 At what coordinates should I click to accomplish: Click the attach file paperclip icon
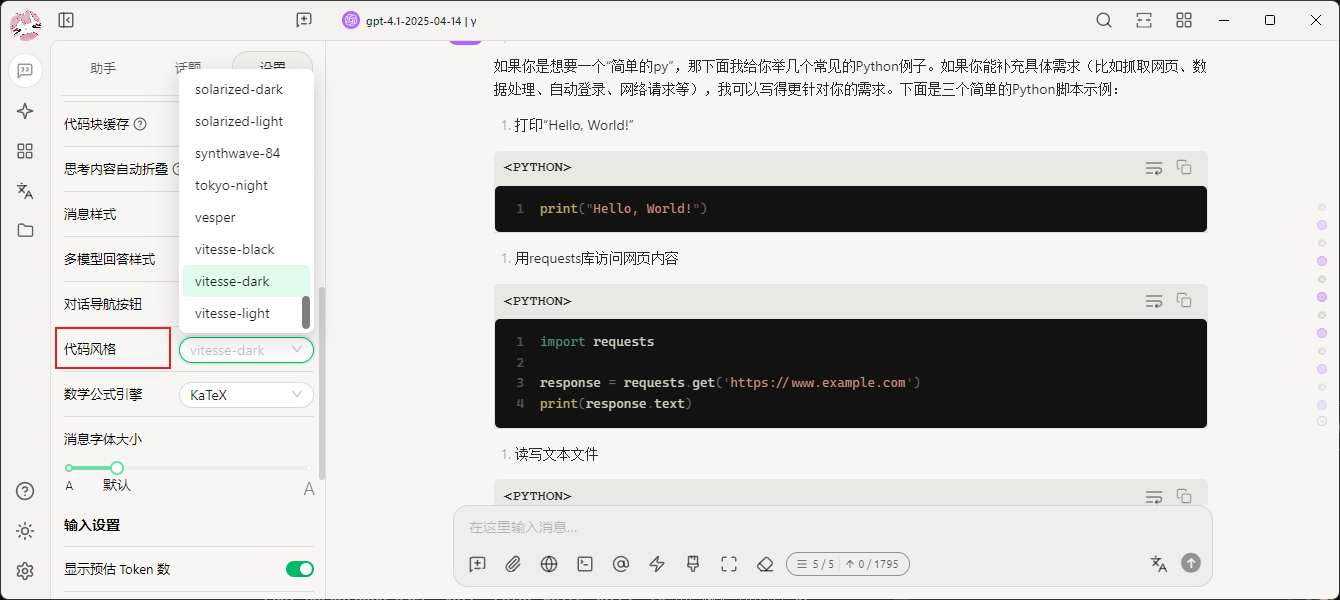tap(513, 564)
